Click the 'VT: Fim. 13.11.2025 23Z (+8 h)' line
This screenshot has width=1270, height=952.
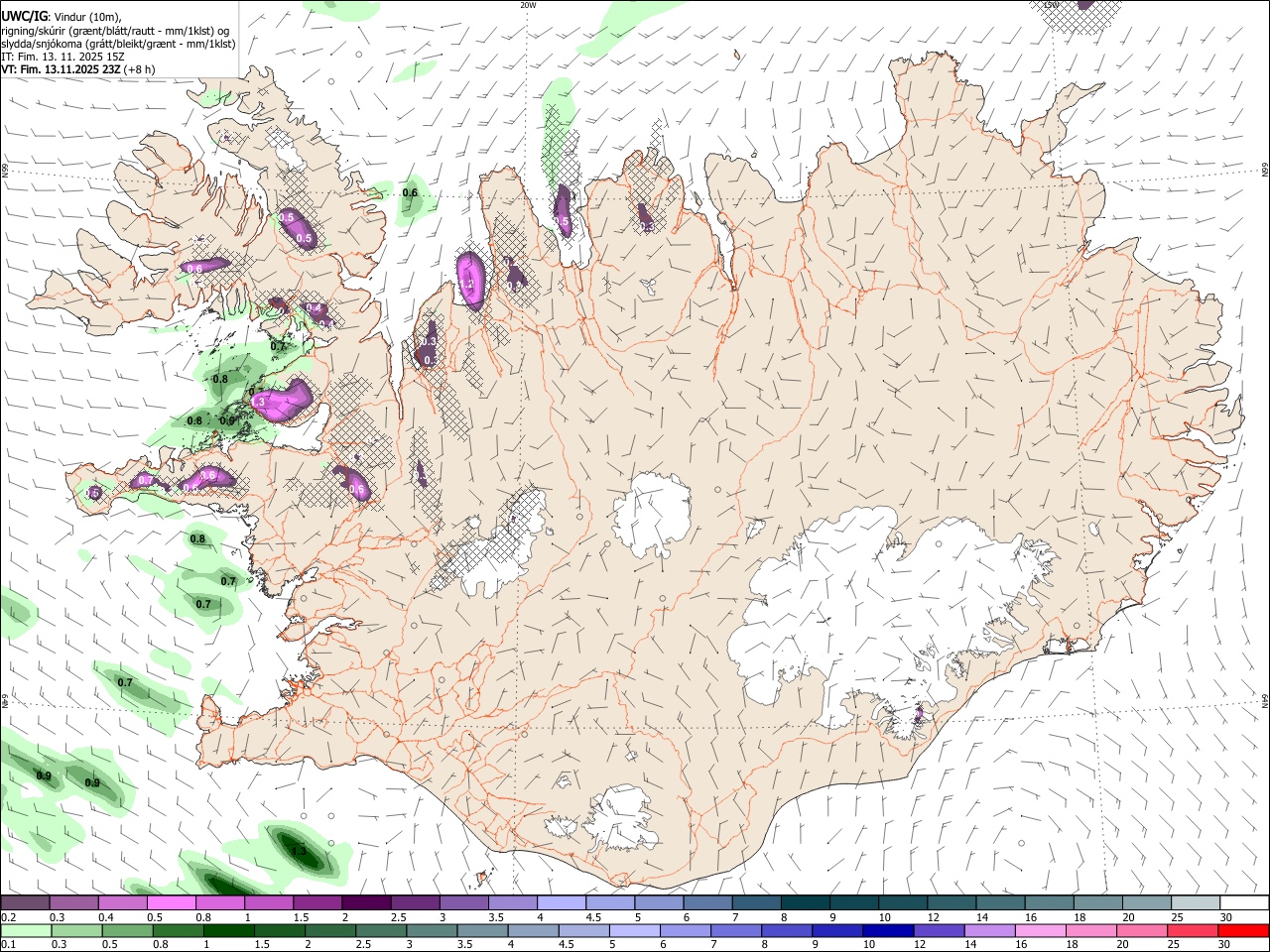tap(78, 69)
